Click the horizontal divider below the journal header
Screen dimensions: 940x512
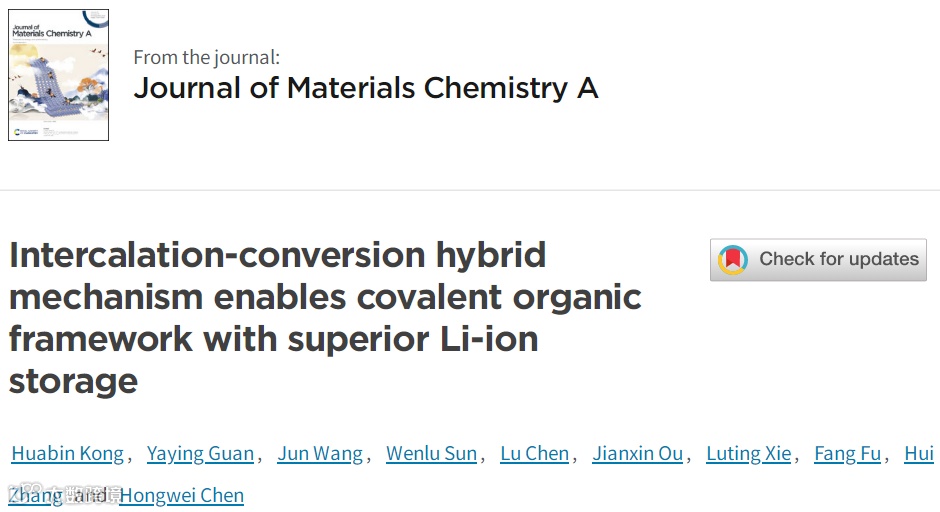point(470,190)
